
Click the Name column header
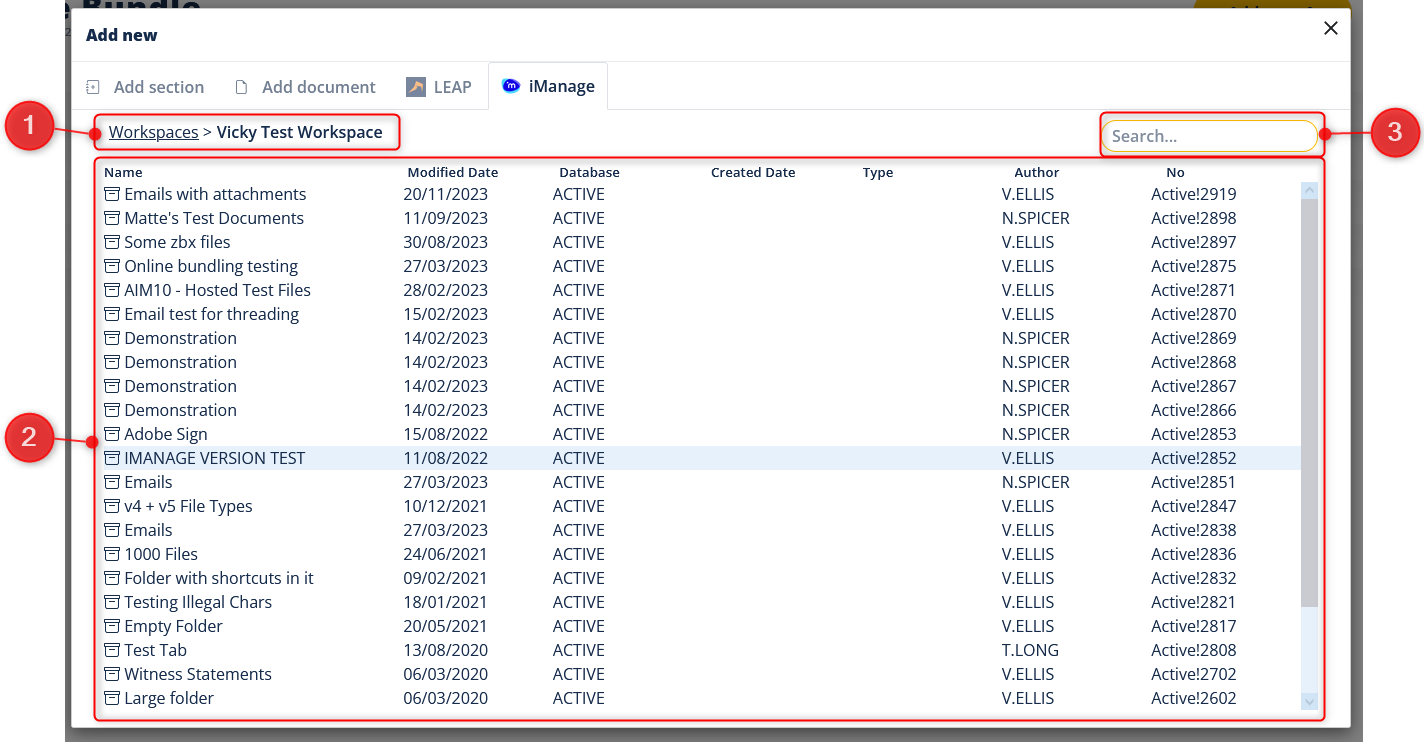click(x=122, y=171)
